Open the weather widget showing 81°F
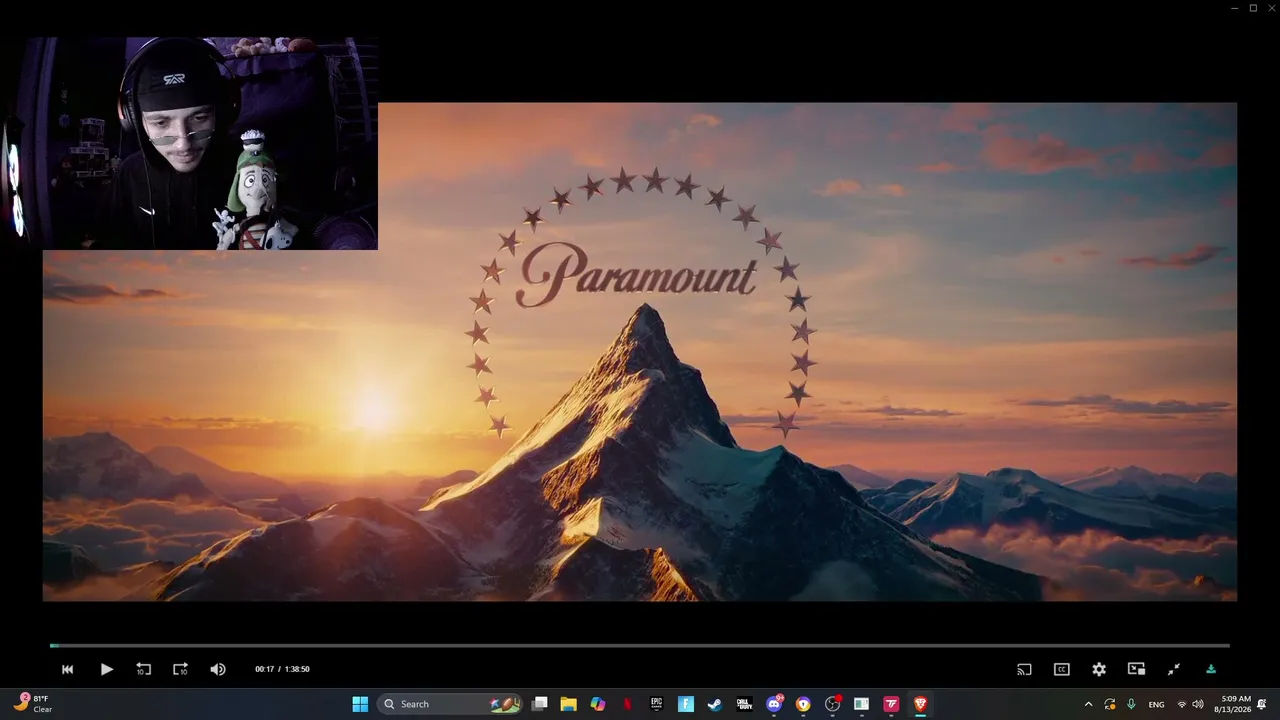The image size is (1280, 720). pos(34,704)
